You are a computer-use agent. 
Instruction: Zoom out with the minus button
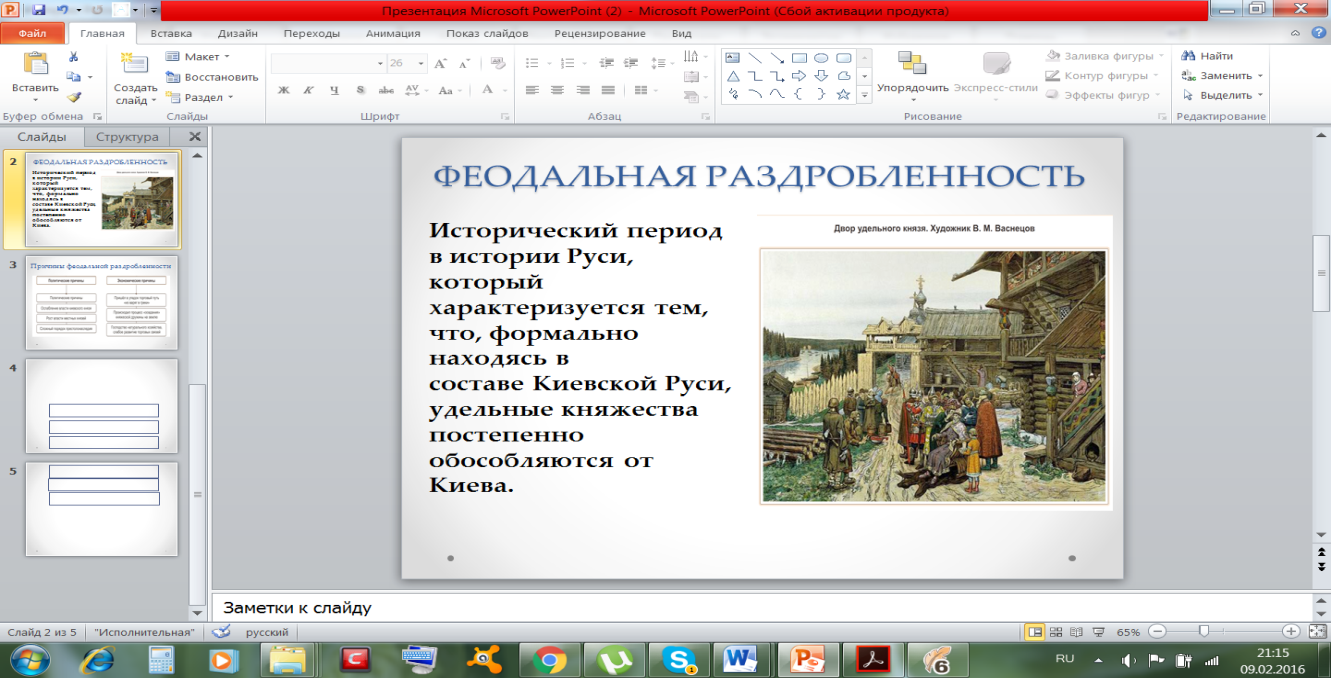click(x=1157, y=632)
